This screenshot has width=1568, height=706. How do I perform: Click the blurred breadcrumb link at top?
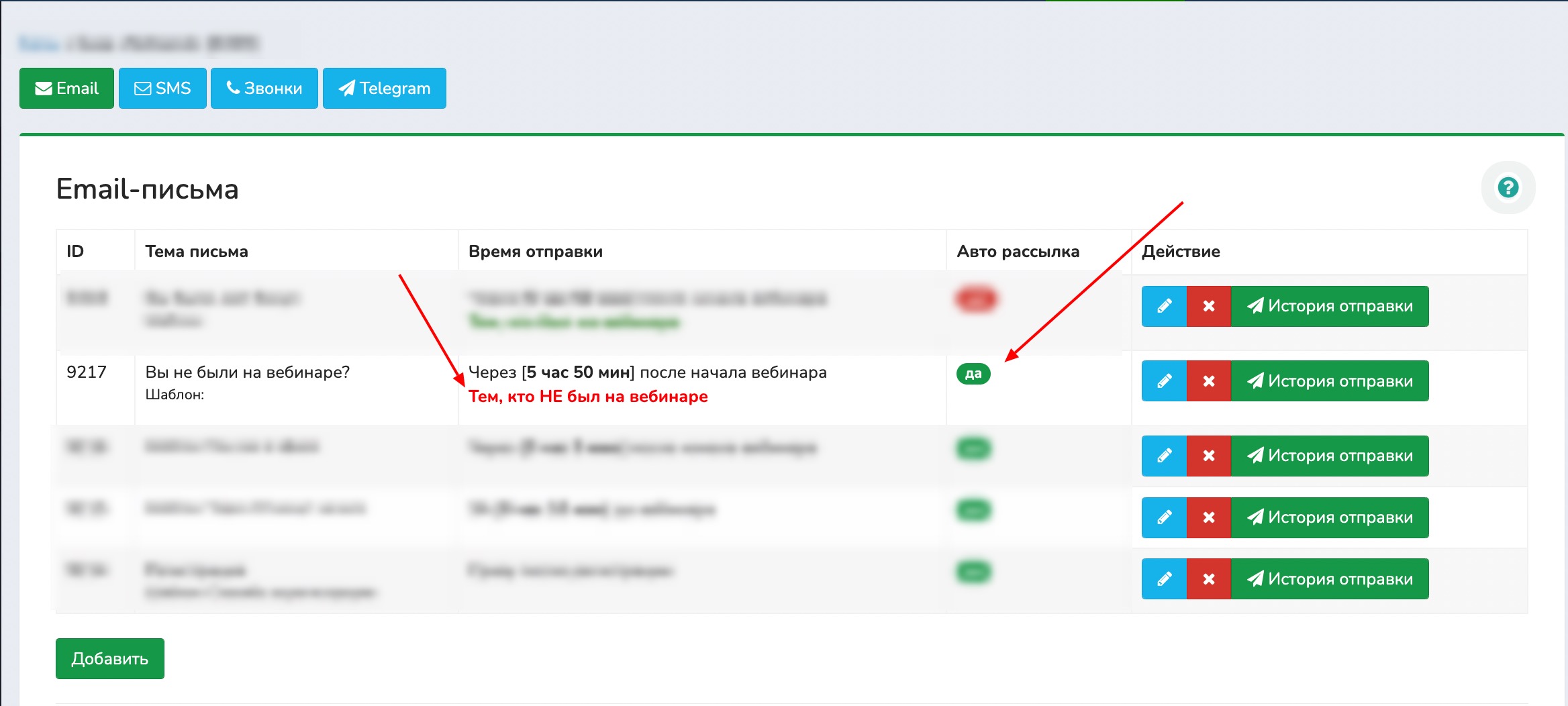pyautogui.click(x=39, y=44)
